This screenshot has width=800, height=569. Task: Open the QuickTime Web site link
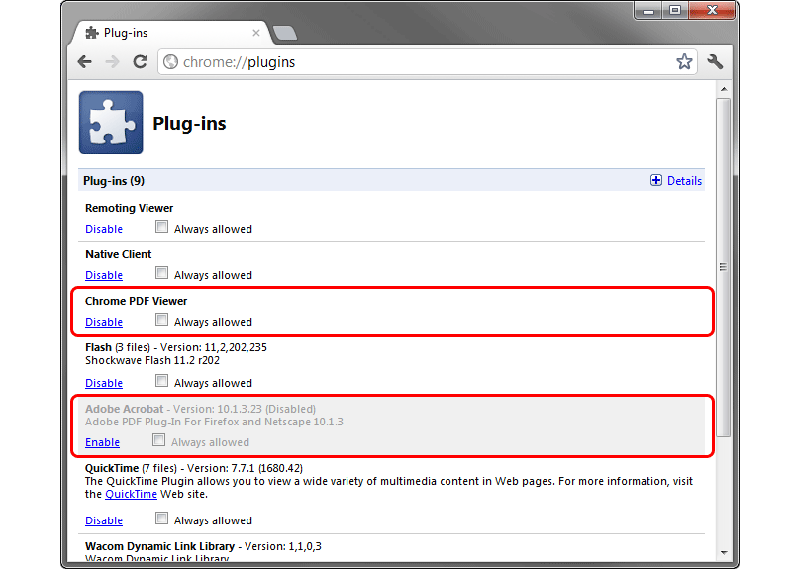(x=131, y=494)
